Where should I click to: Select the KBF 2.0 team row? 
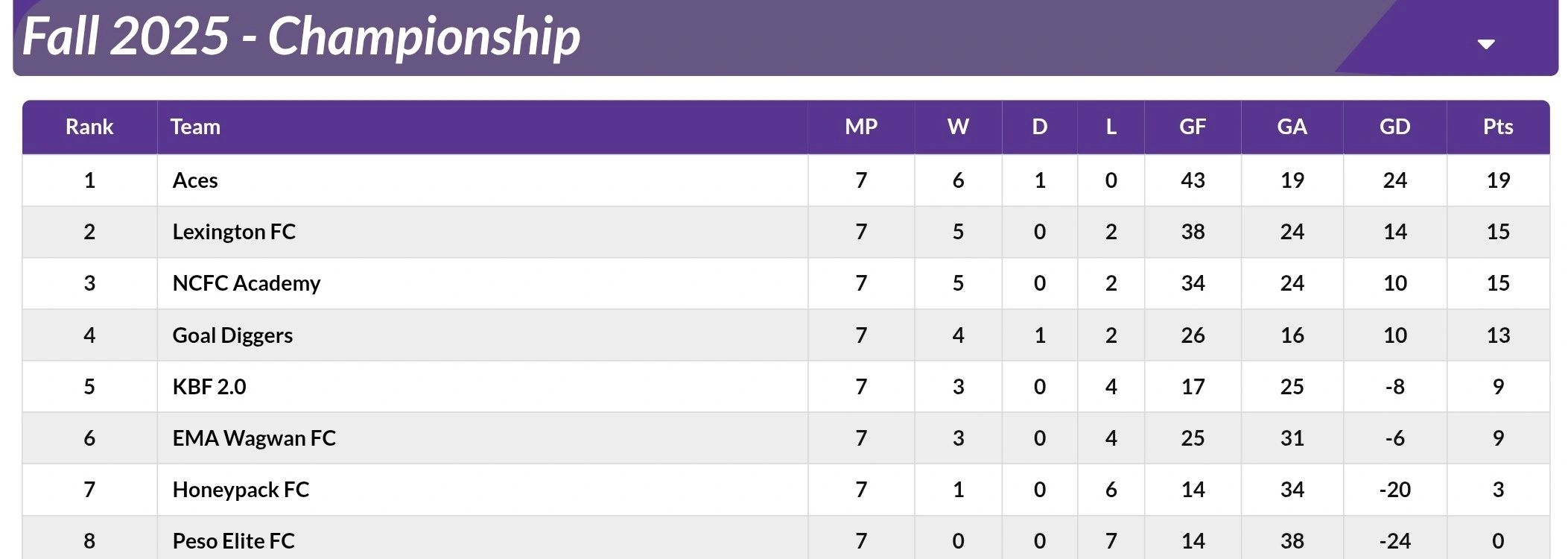(x=209, y=387)
